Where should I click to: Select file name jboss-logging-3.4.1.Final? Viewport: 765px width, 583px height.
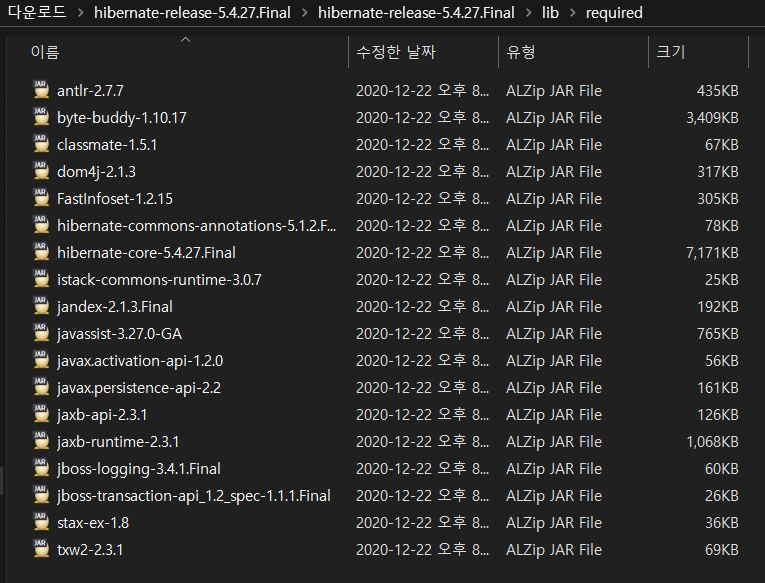pos(139,469)
